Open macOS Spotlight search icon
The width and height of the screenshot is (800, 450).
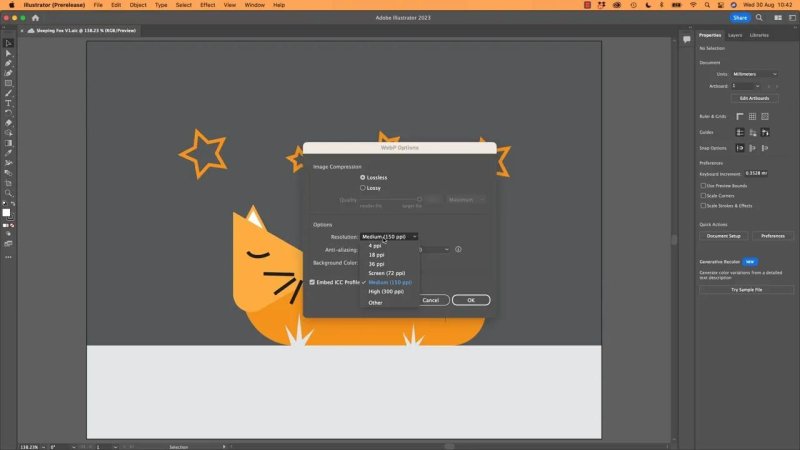(x=707, y=5)
